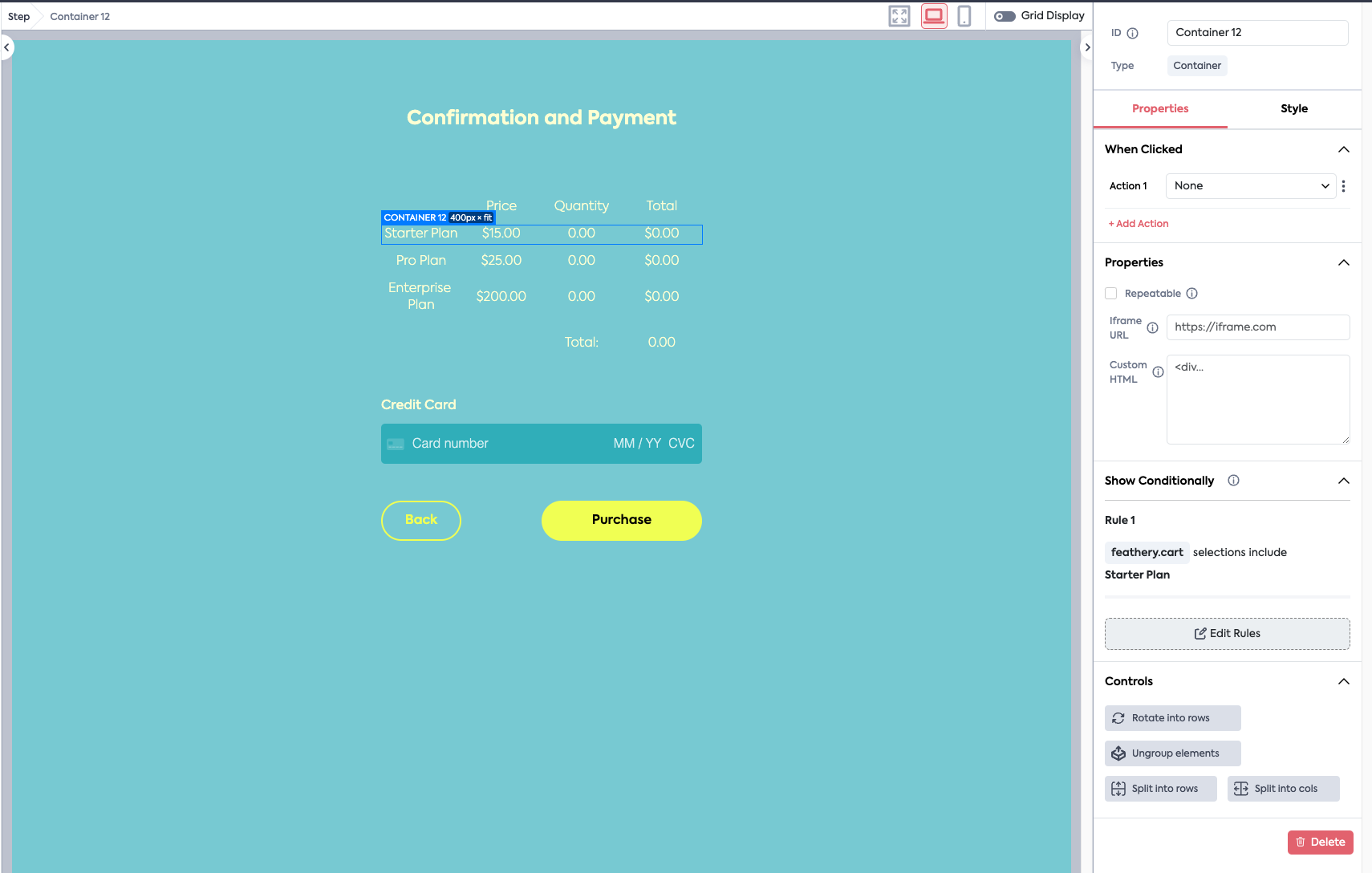The image size is (1372, 873).
Task: Enable the Repeatable checkbox
Action: coord(1111,294)
